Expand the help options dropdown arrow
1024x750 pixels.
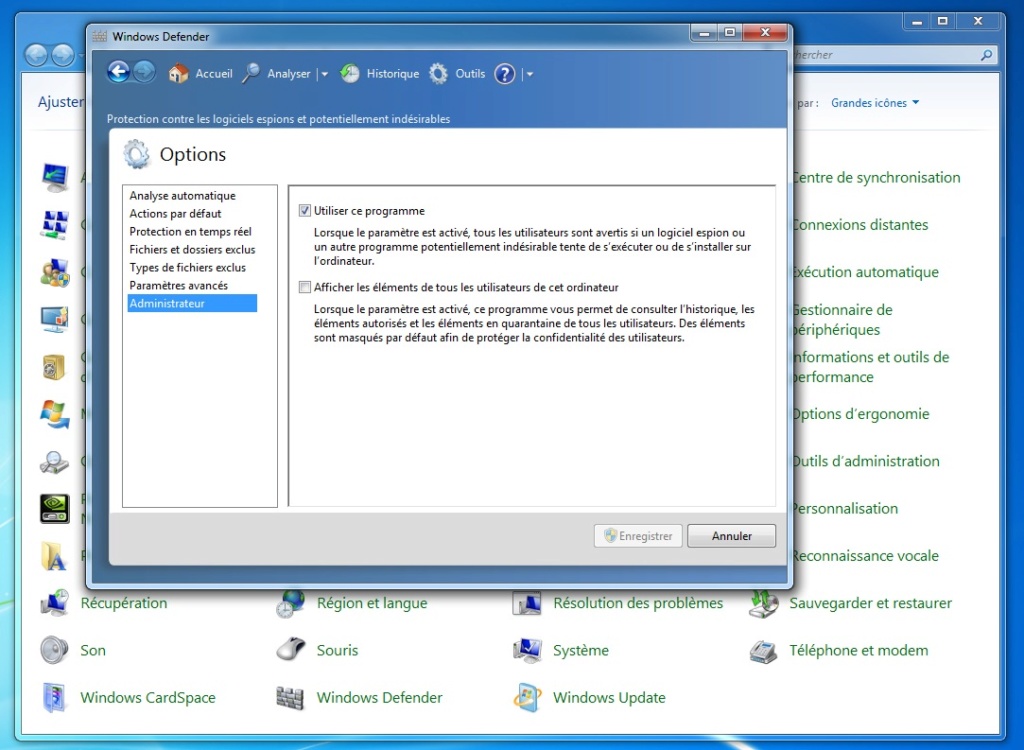coord(530,74)
